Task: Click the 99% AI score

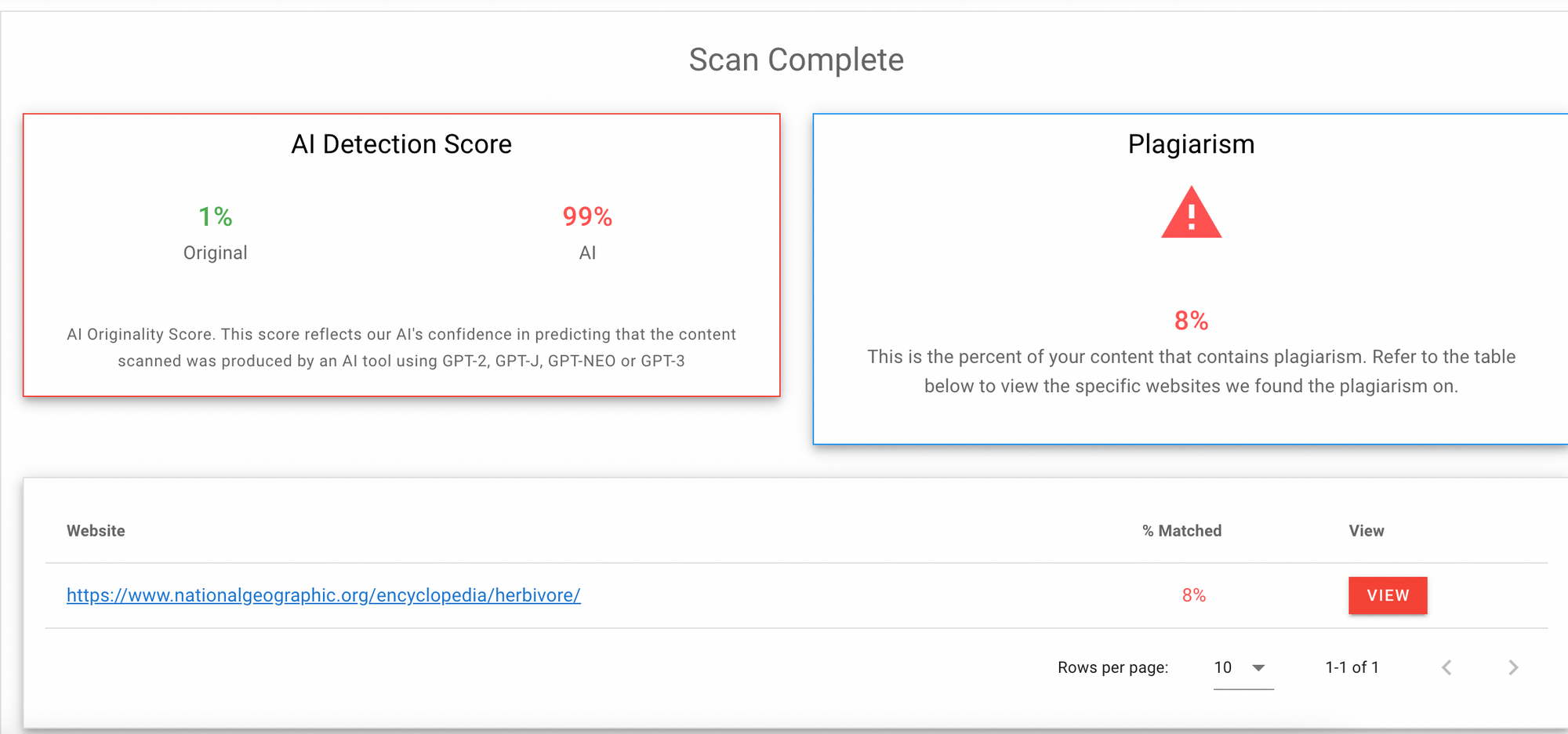Action: [587, 216]
